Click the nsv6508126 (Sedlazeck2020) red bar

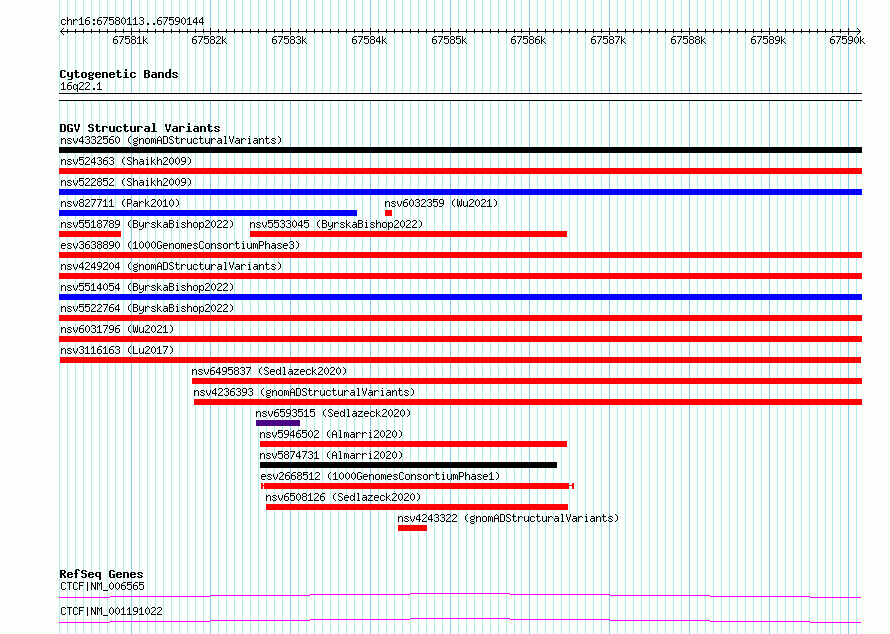pos(417,507)
